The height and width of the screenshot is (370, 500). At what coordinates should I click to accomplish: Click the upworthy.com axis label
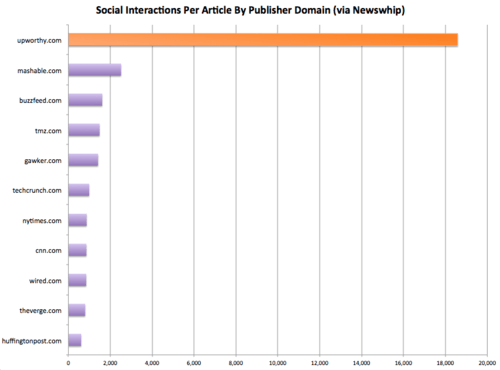39,40
